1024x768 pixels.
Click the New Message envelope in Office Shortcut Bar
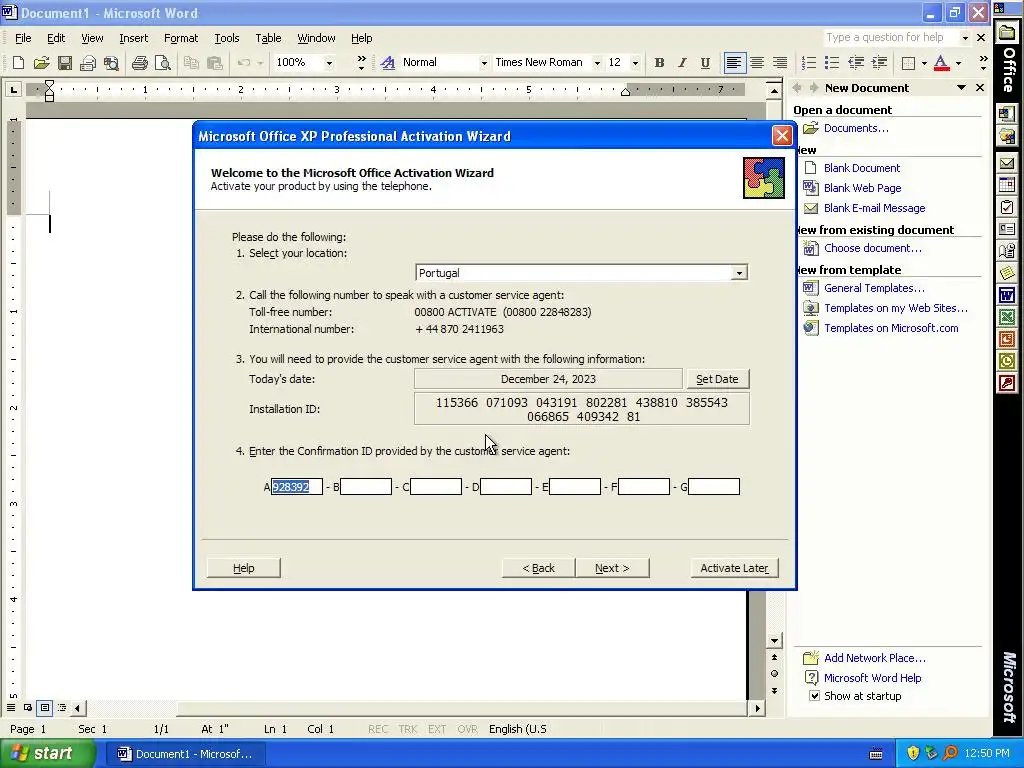(x=1006, y=163)
